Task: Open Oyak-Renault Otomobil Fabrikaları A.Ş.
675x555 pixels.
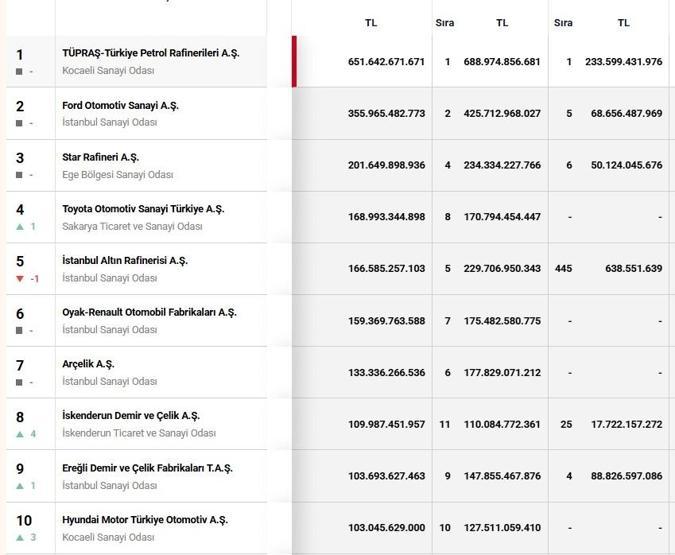Action: (149, 313)
